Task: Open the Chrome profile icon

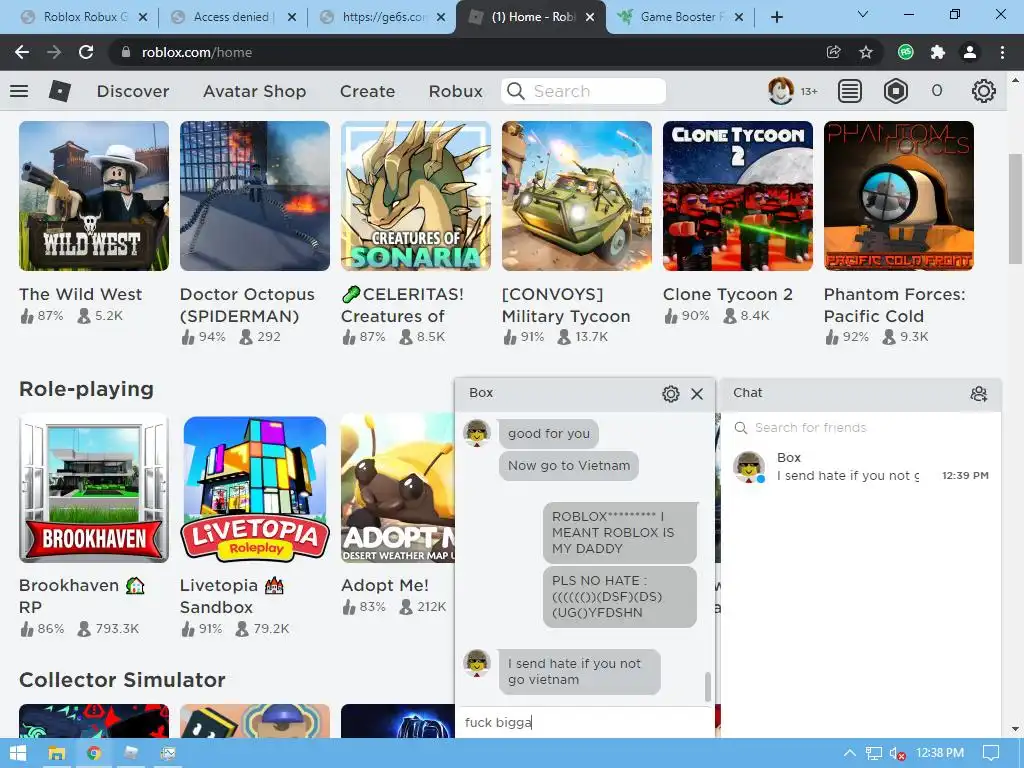Action: [970, 52]
